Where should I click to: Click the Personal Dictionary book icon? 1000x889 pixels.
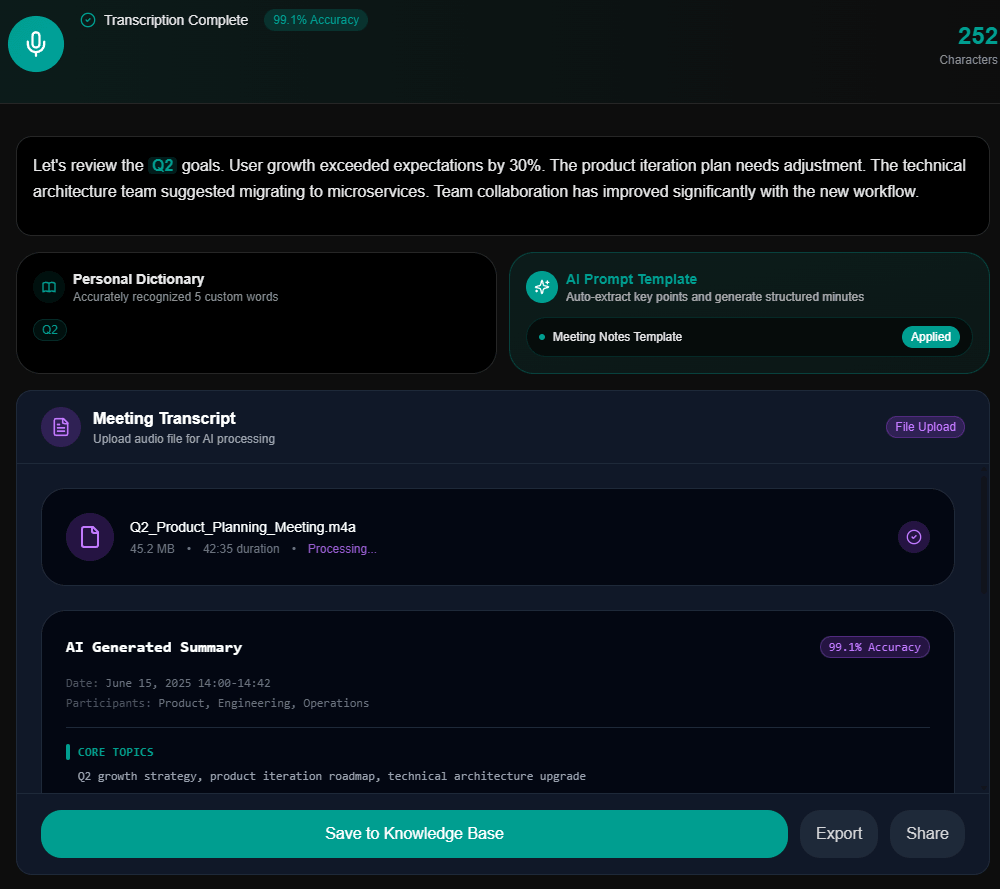tap(49, 287)
